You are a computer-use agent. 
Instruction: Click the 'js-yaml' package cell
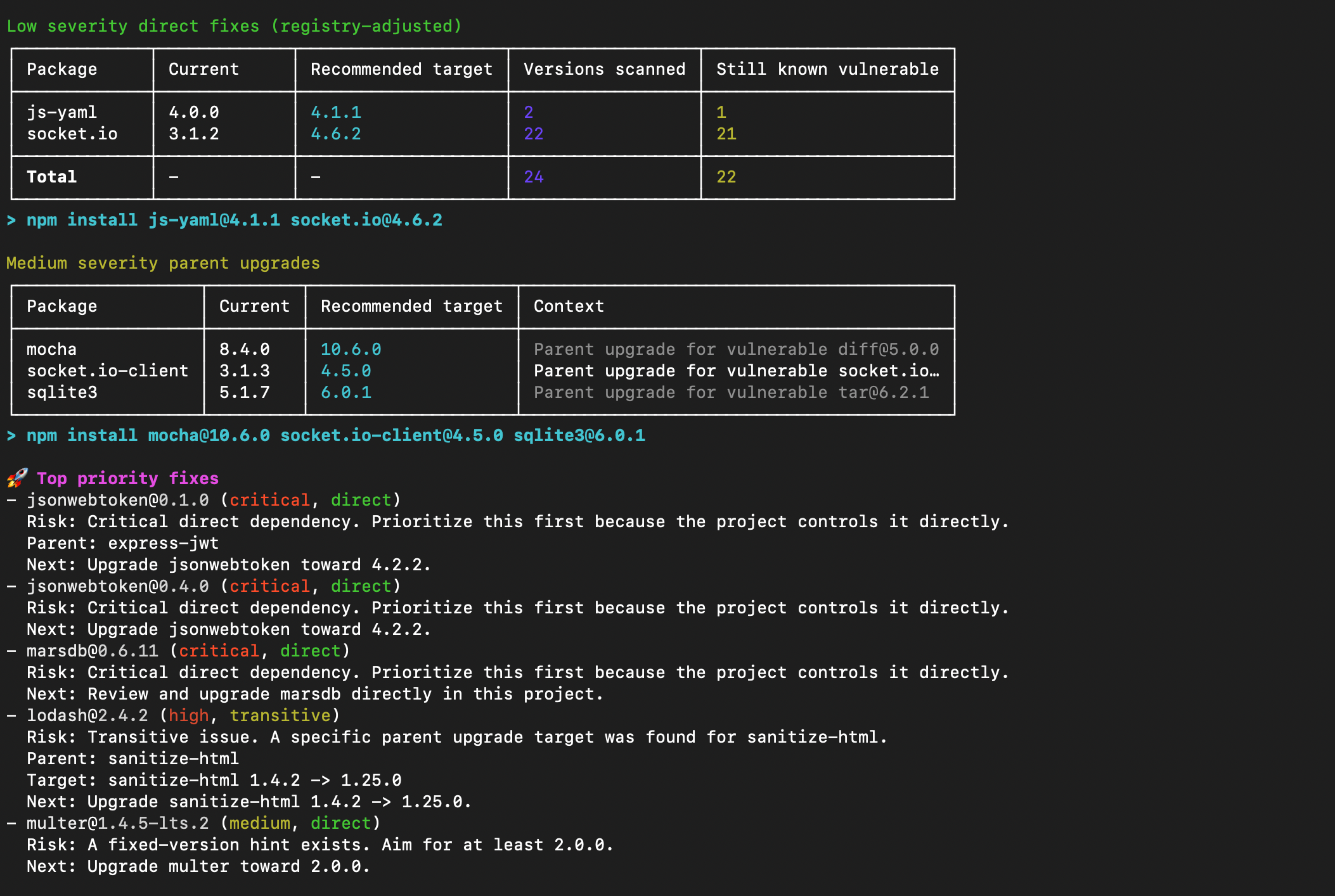pyautogui.click(x=62, y=112)
